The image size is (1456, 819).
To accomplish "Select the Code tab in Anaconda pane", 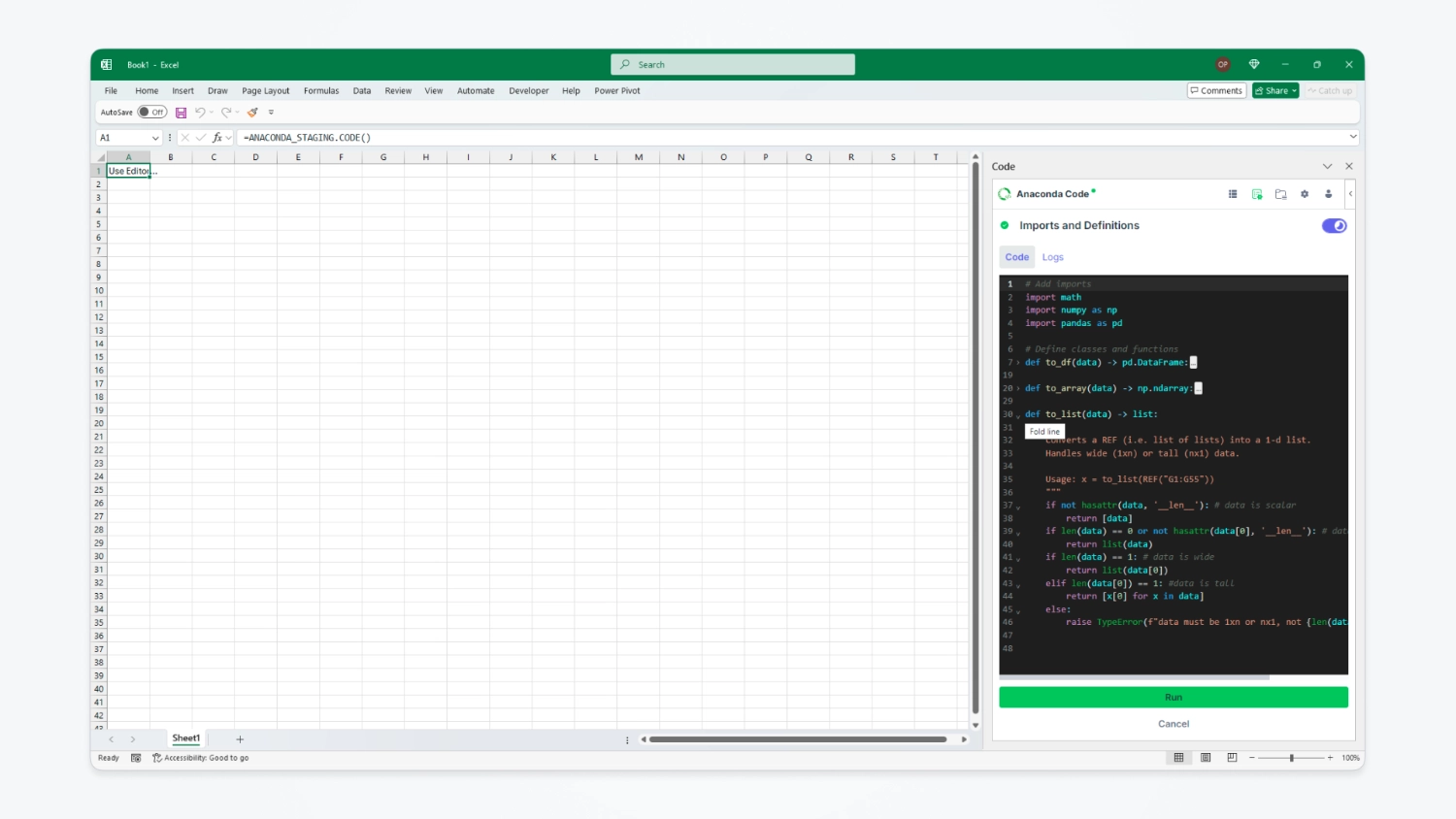I will 1017,257.
